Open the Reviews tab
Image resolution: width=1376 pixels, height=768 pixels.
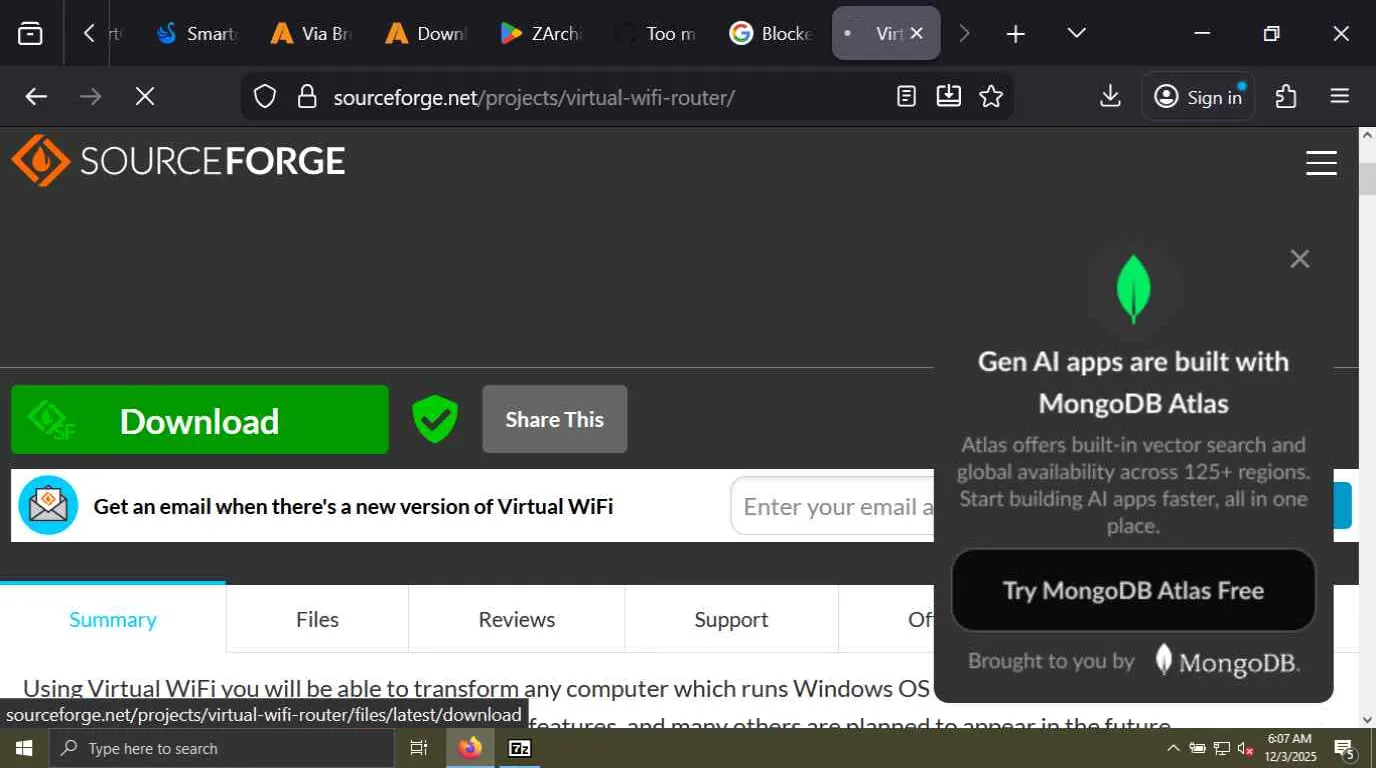(517, 619)
